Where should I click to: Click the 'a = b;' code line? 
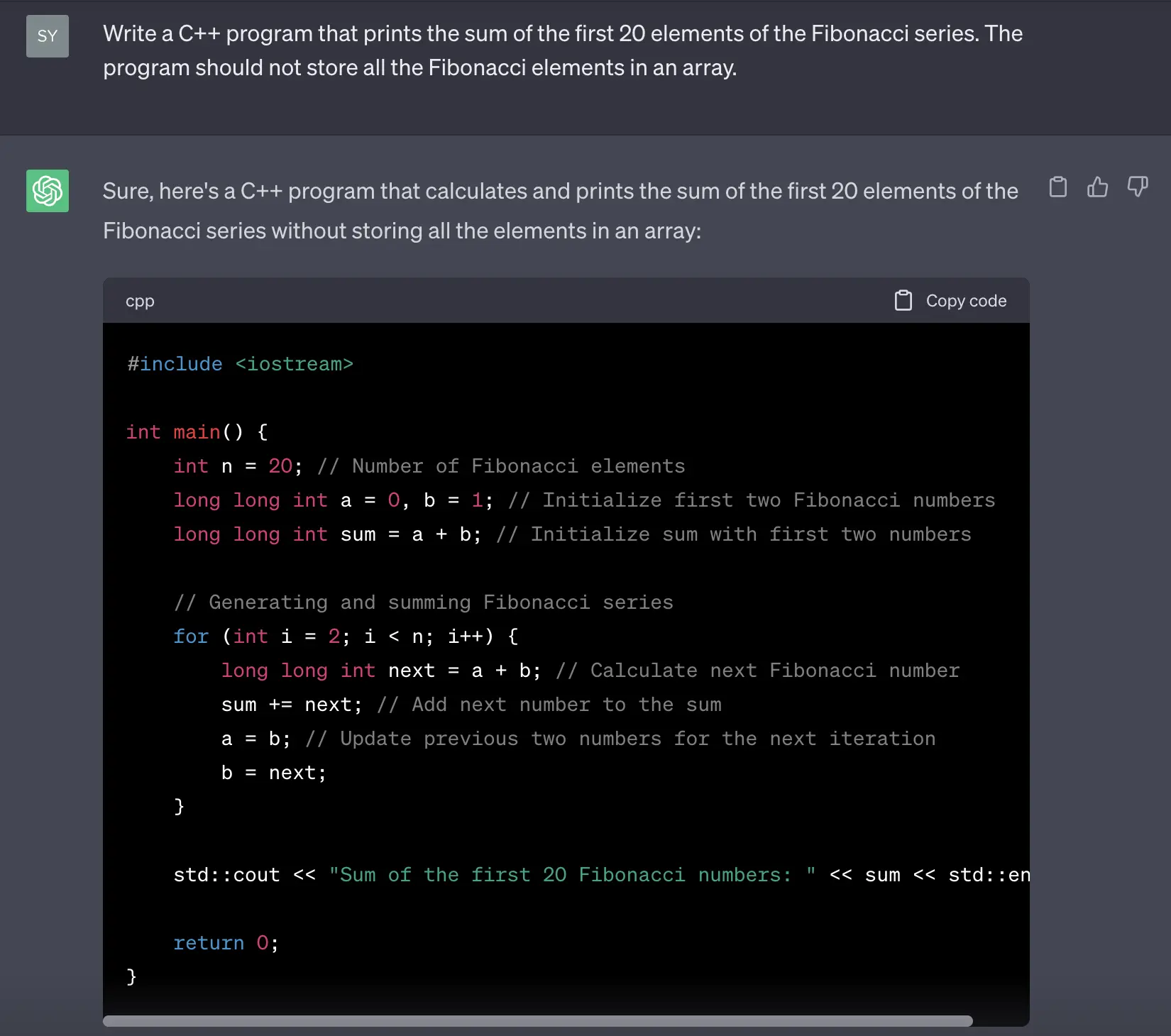pyautogui.click(x=578, y=739)
